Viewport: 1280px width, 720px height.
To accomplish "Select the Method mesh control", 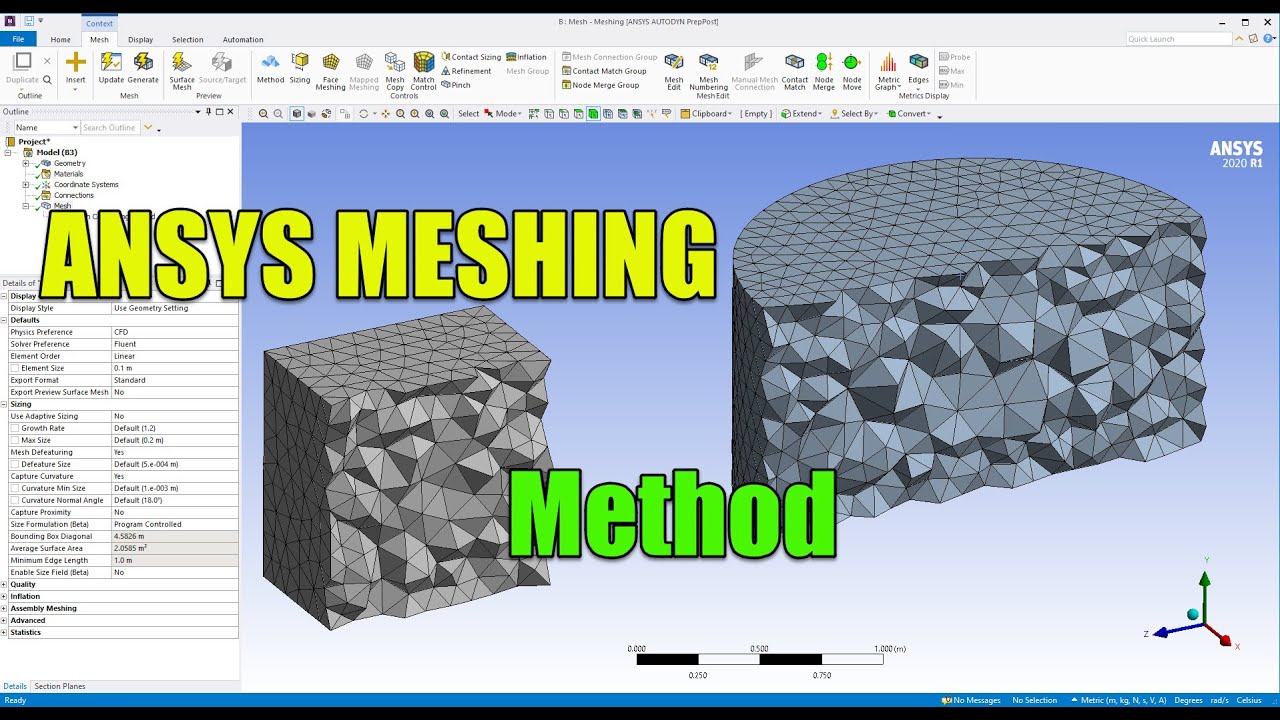I will (270, 68).
